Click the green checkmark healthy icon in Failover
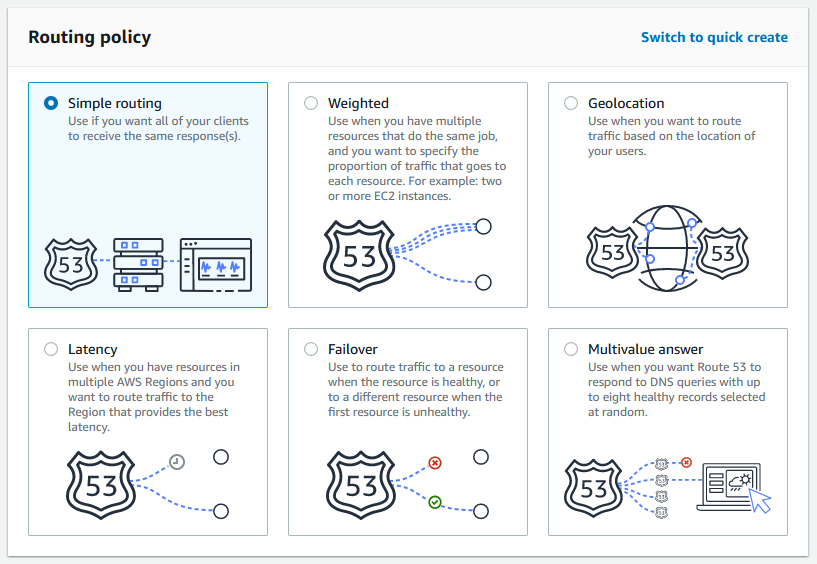Viewport: 817px width, 564px height. [435, 502]
